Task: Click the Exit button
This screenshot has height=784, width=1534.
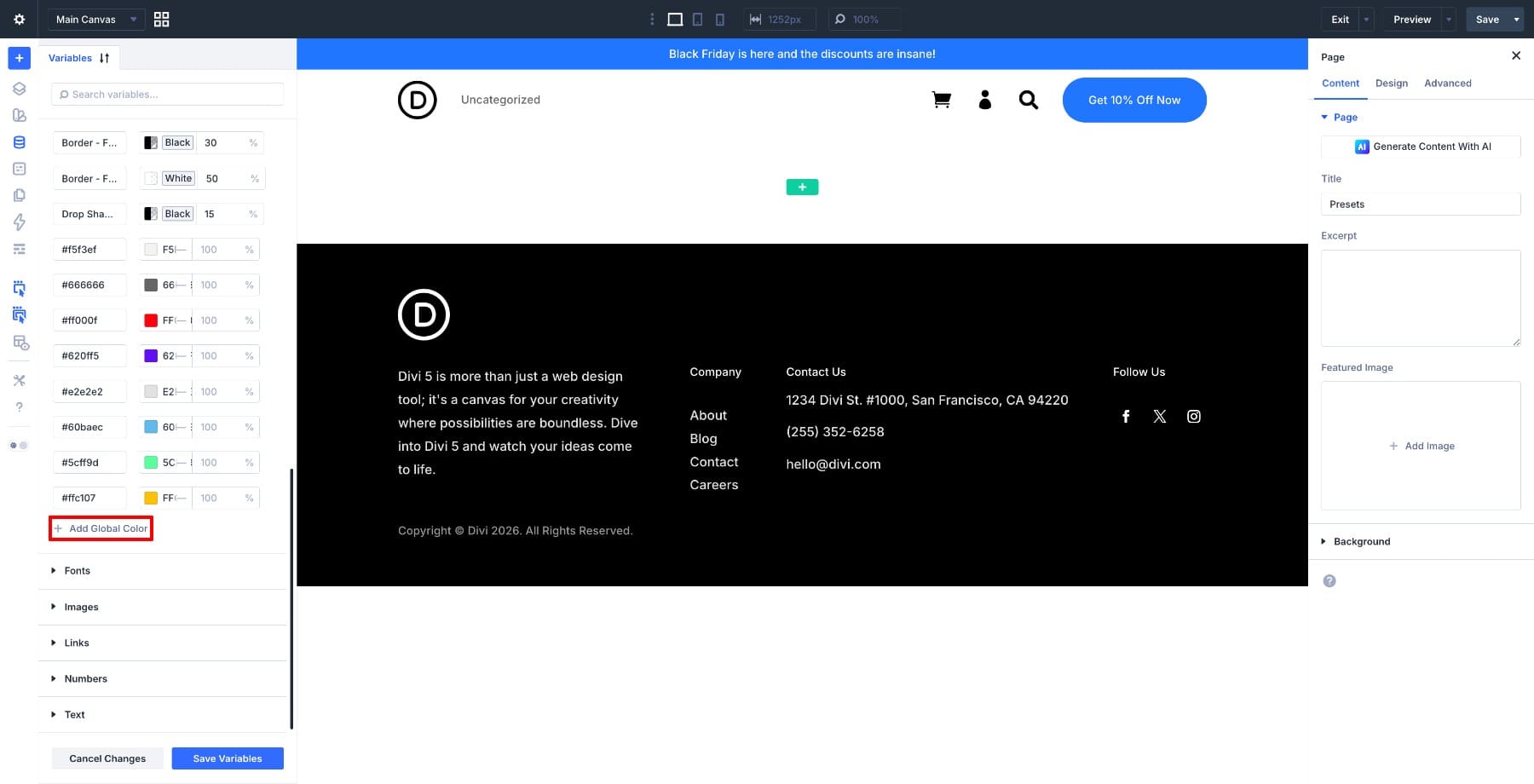Action: 1341,19
